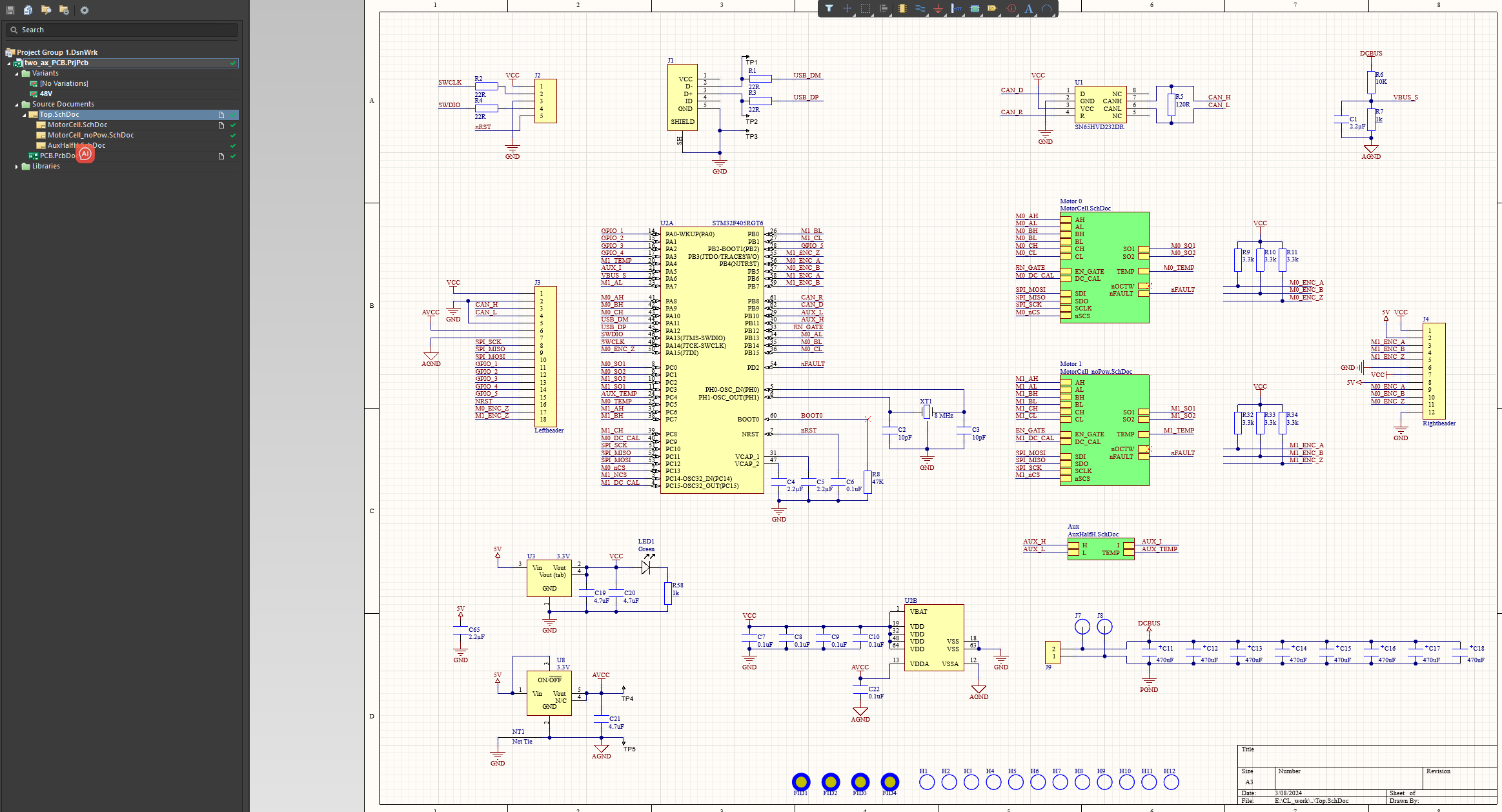Click the red info directive icon
Screen dimensions: 1502x812
point(1011,8)
